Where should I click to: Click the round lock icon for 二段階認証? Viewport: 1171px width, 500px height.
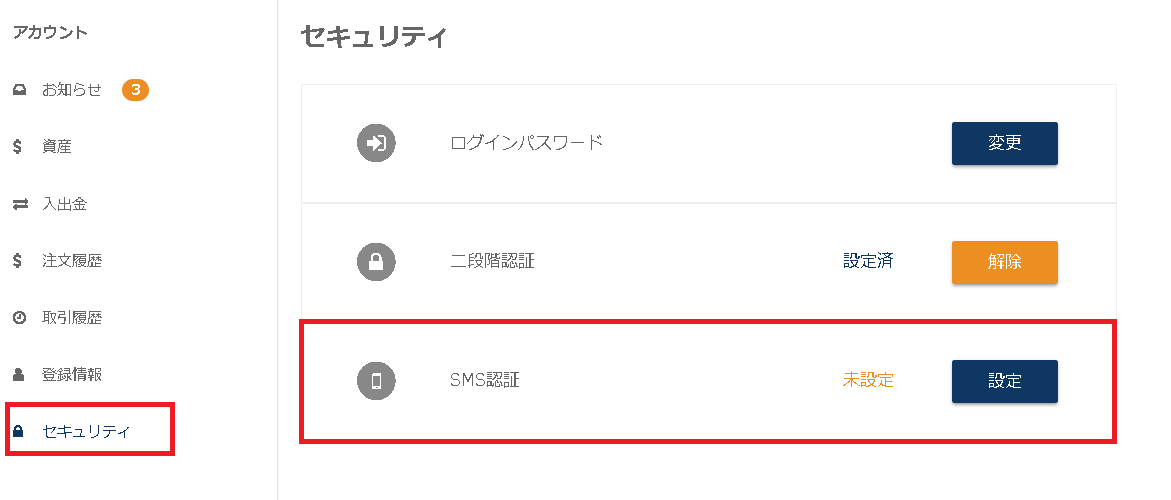point(376,262)
